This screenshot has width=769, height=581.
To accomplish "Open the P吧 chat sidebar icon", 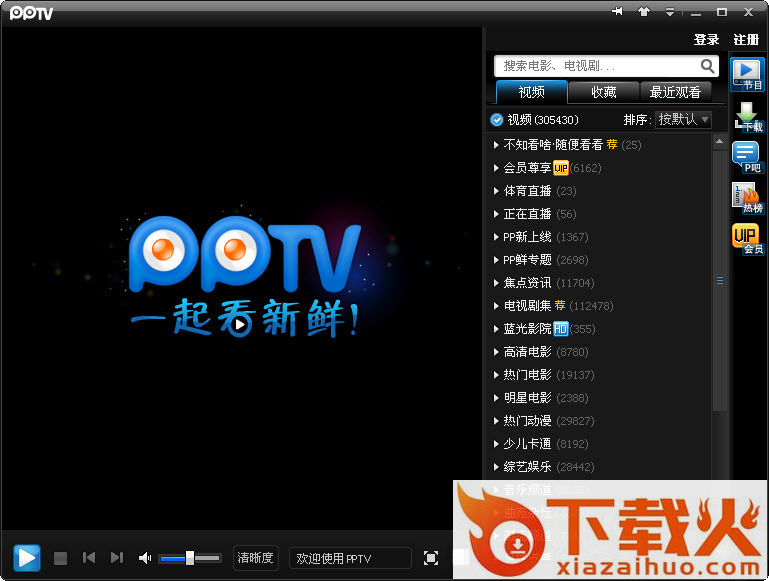I will [x=747, y=157].
